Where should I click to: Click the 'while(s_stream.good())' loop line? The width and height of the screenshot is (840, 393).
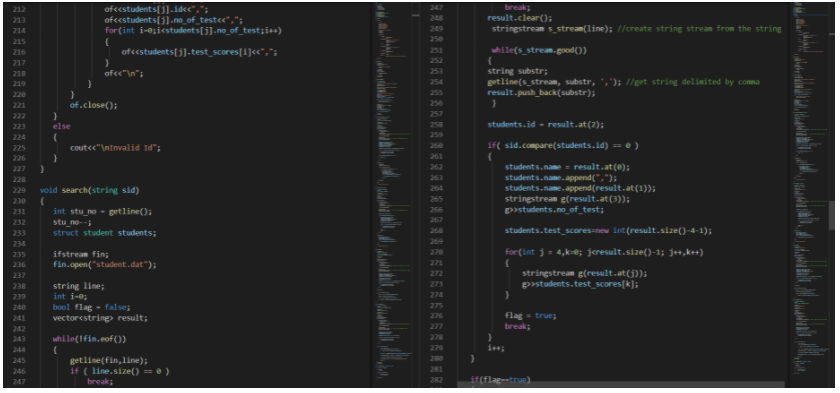(539, 50)
